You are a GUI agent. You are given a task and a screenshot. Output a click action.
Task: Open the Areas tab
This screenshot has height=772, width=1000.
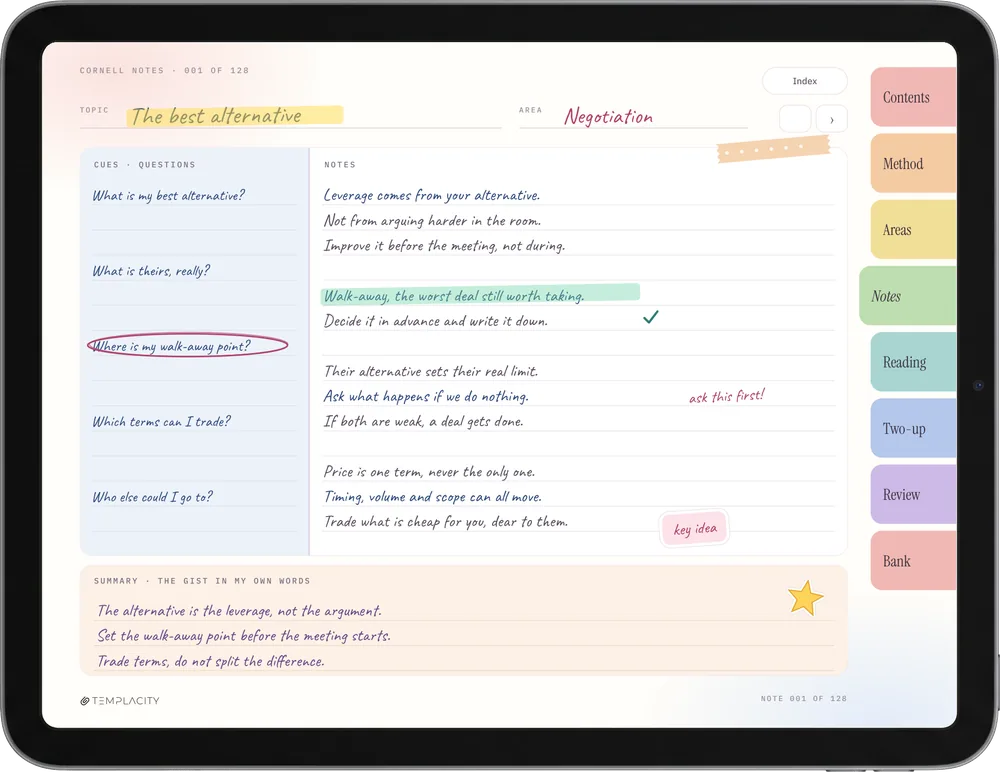(913, 230)
